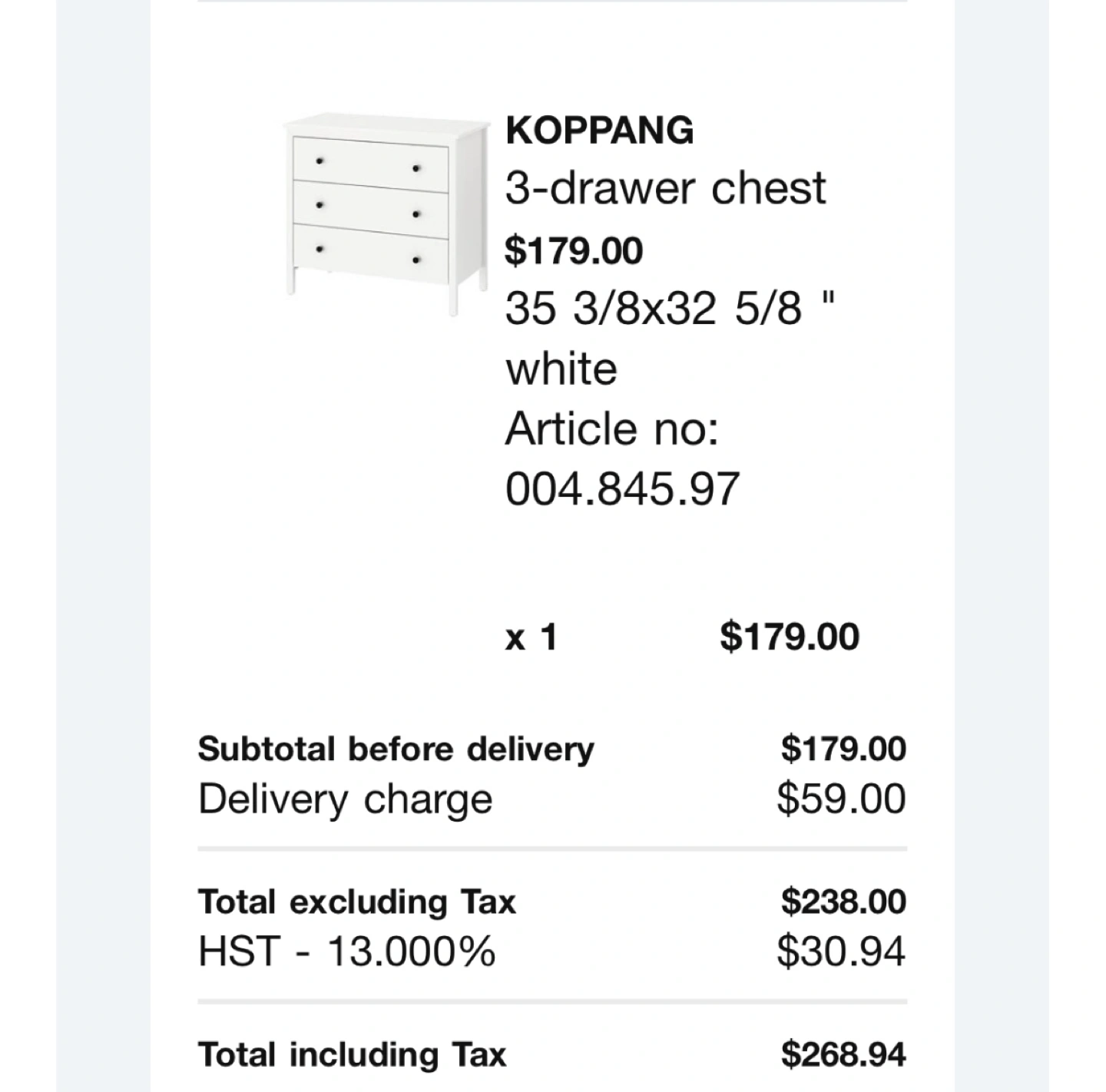Click the "Total excluding Tax" label
This screenshot has width=1106, height=1092.
[356, 902]
